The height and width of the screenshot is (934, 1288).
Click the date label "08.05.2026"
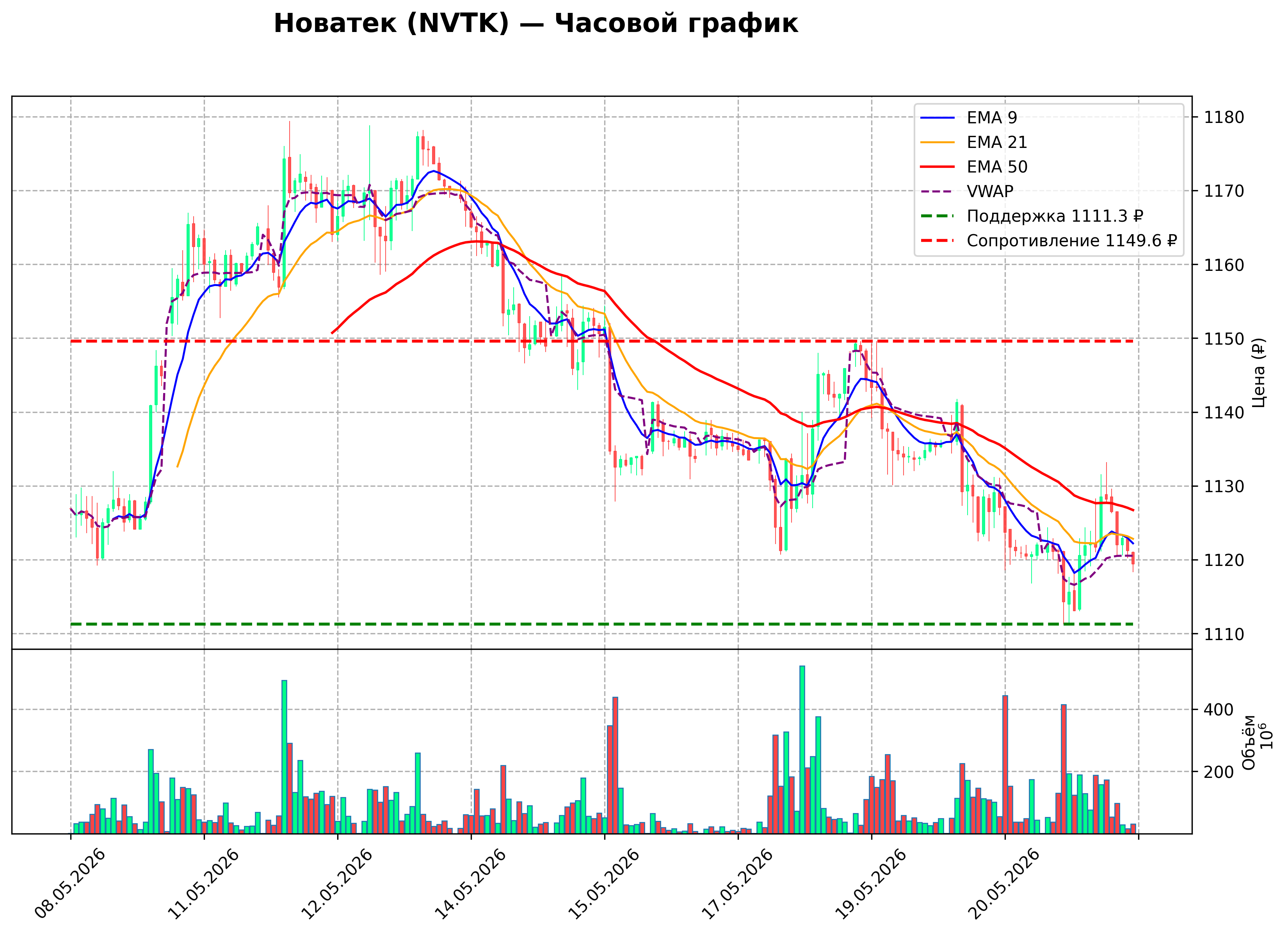(x=70, y=884)
